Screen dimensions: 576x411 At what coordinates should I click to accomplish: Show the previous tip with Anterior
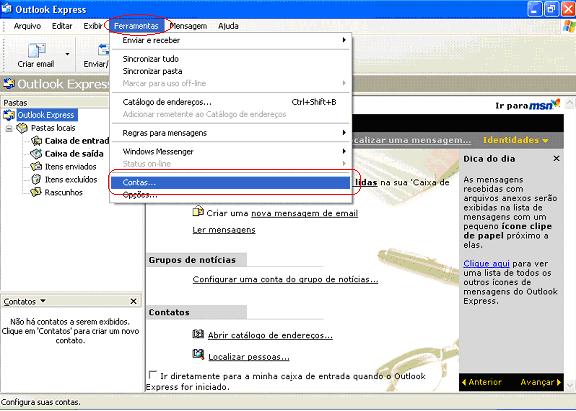tap(481, 382)
